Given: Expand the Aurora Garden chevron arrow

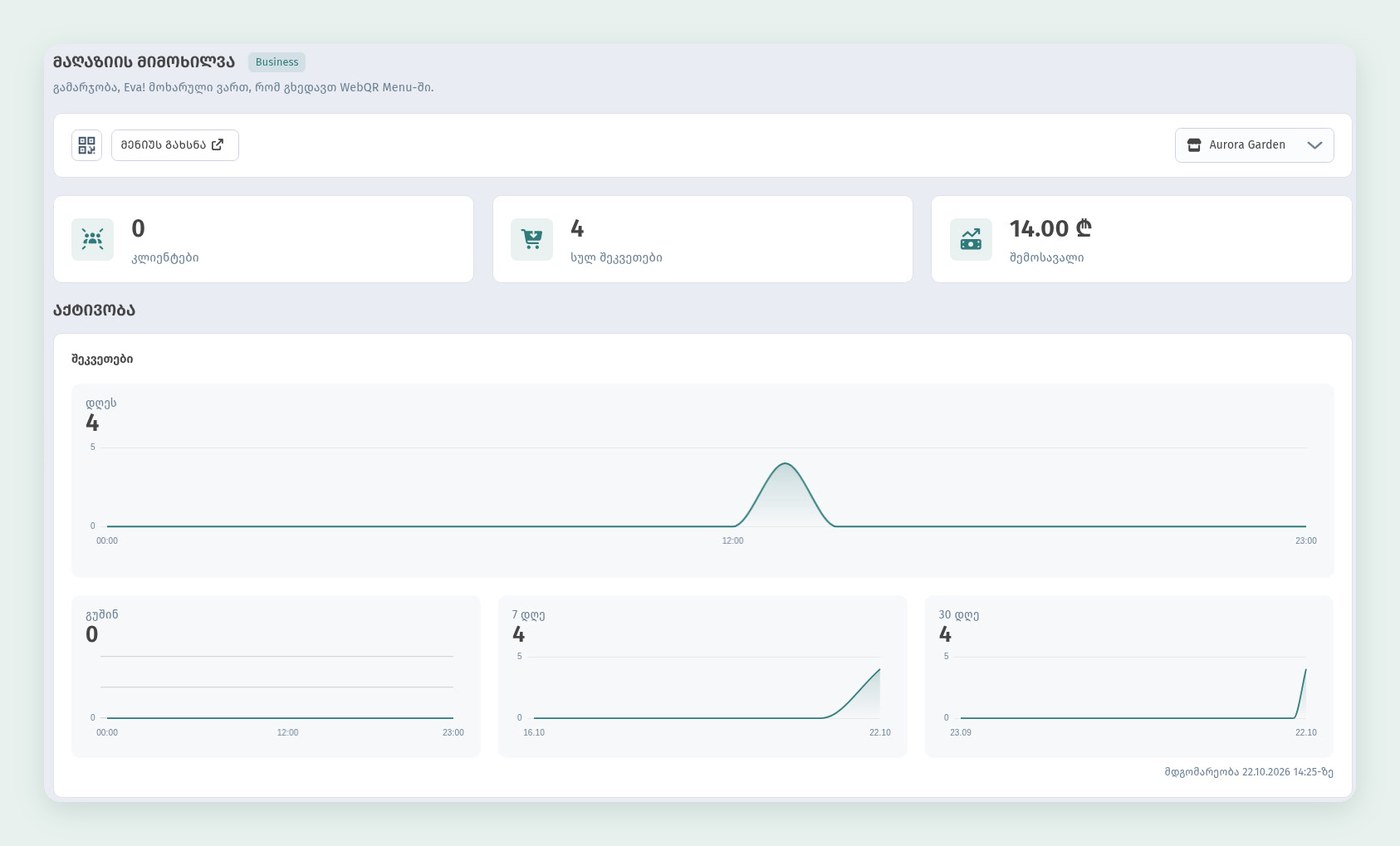Looking at the screenshot, I should 1315,145.
